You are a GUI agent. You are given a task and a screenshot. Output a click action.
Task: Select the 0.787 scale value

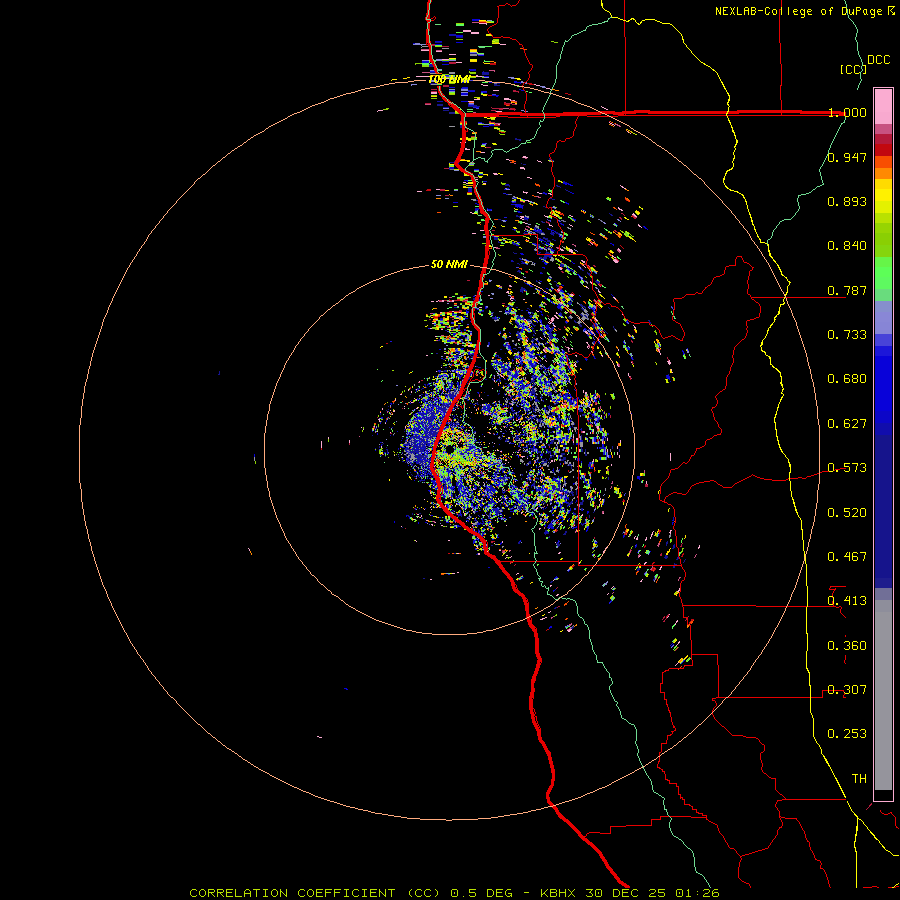tap(847, 290)
